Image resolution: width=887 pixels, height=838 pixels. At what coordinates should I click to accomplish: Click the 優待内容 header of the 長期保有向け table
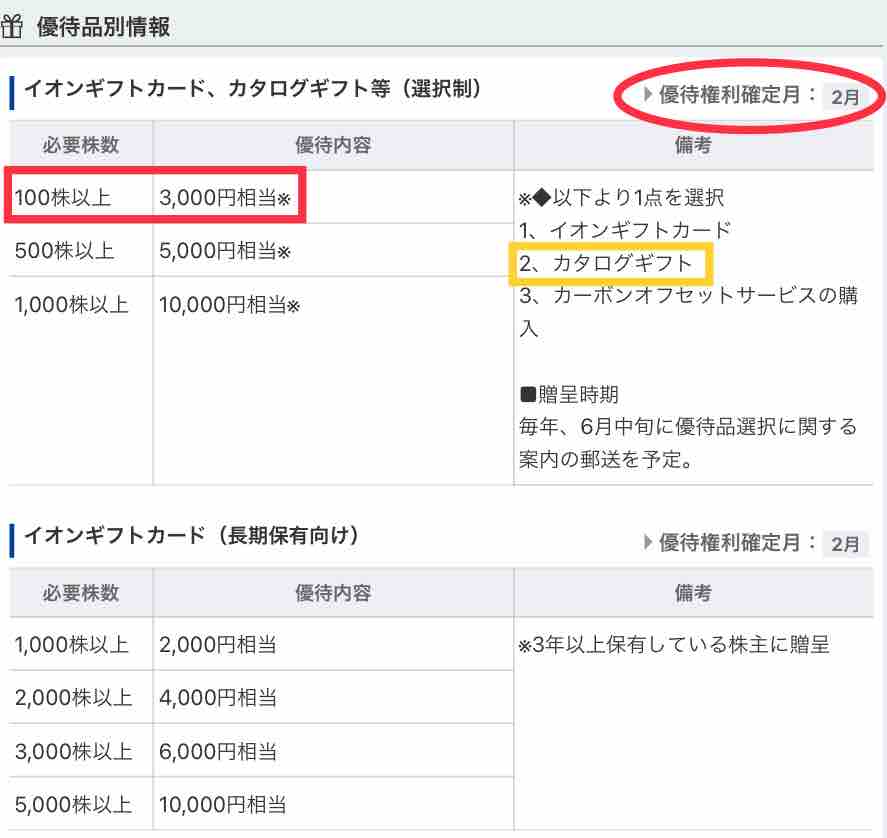(x=333, y=593)
